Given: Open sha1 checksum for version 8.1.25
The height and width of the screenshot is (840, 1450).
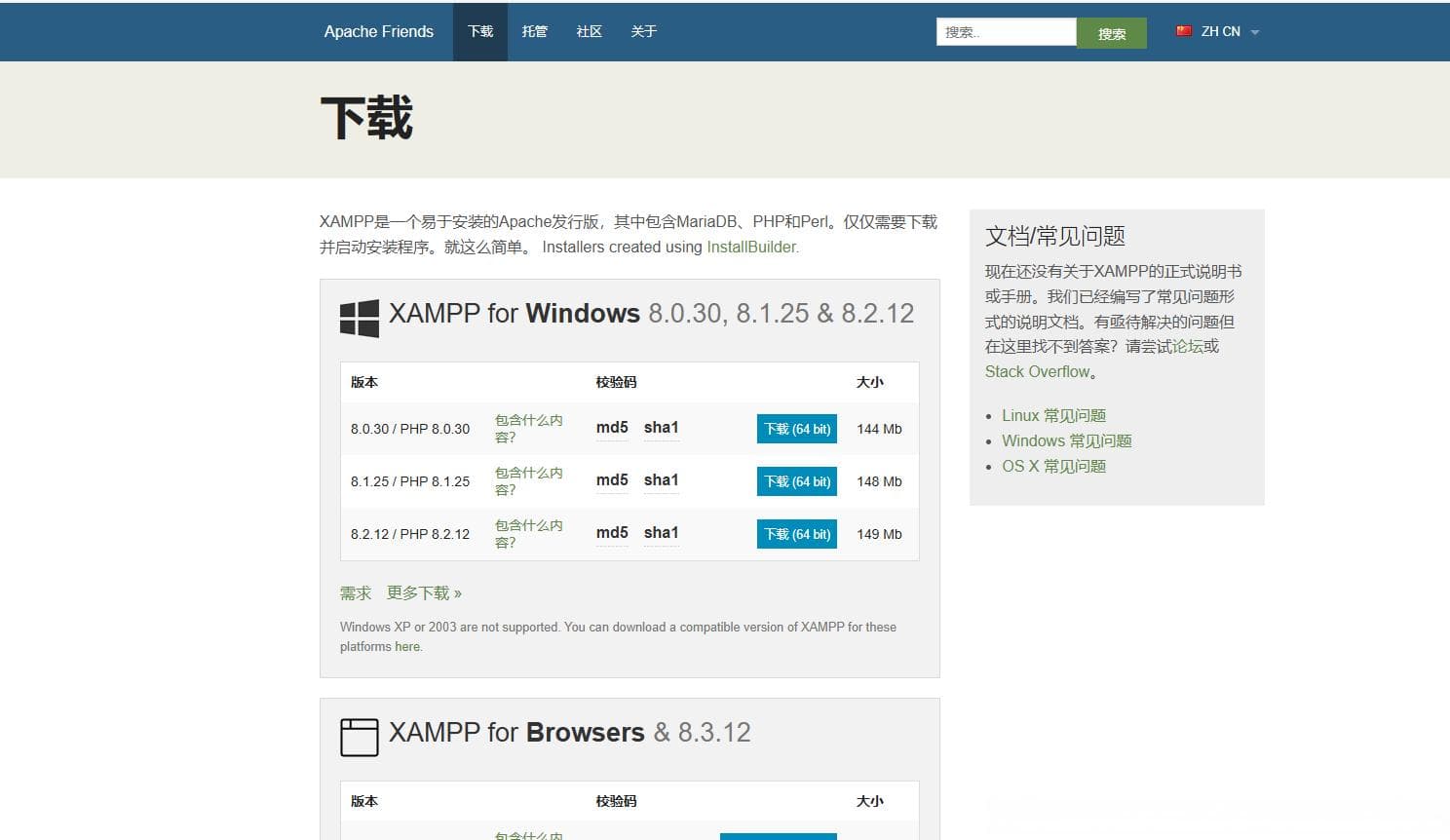Looking at the screenshot, I should (662, 480).
